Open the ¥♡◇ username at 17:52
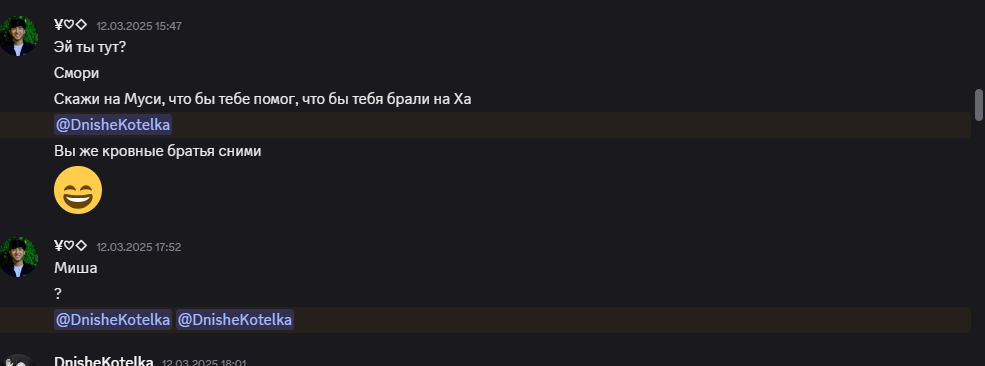 point(70,246)
